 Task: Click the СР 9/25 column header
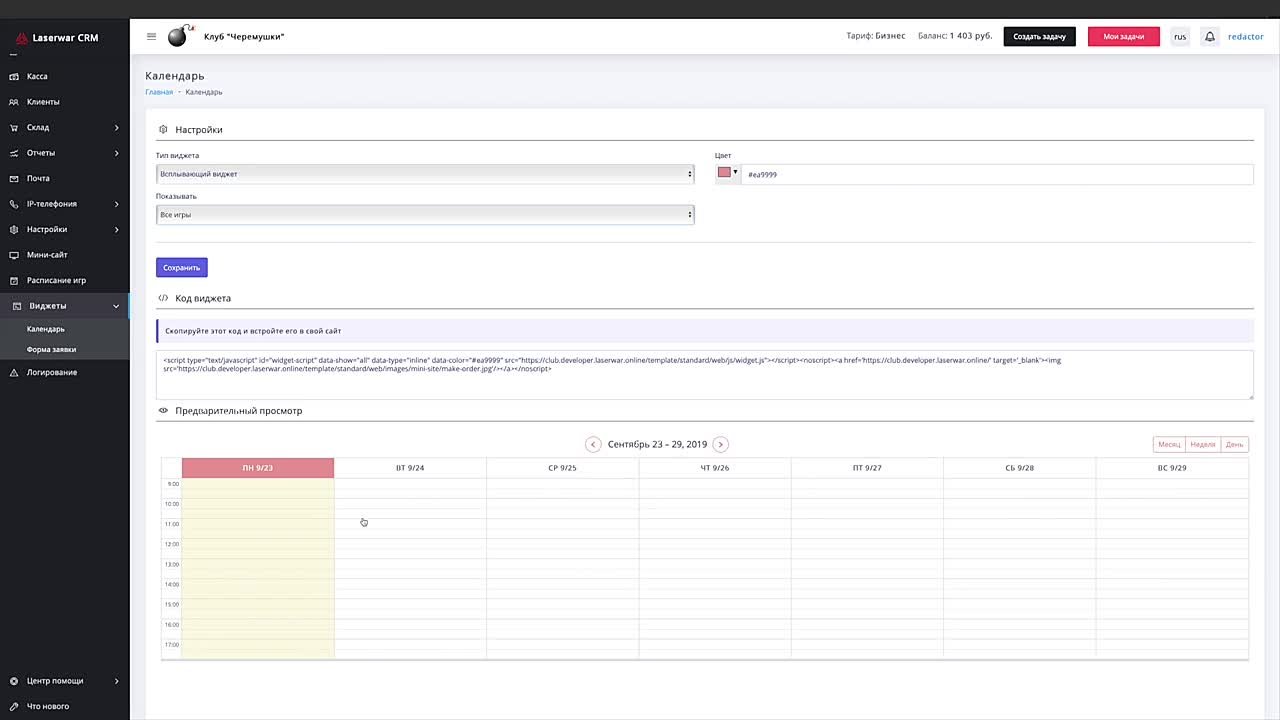pyautogui.click(x=562, y=468)
